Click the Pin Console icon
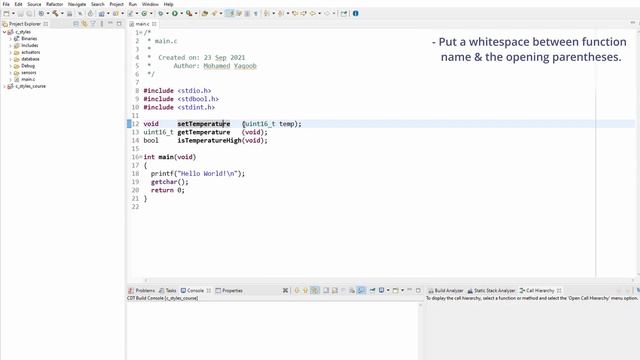This screenshot has width=640, height=360. 372,291
